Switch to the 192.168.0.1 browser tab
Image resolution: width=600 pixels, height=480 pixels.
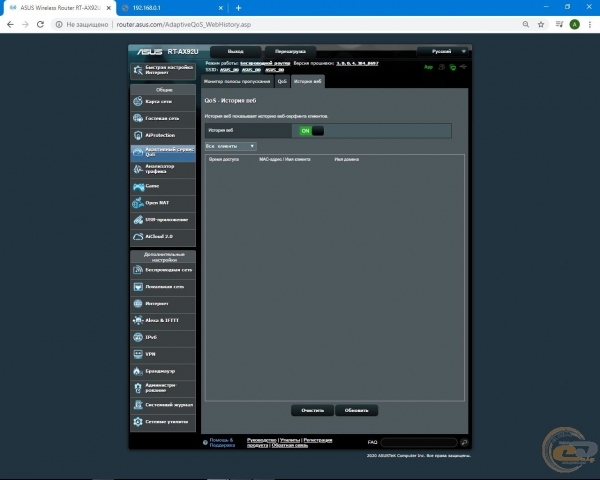point(173,8)
